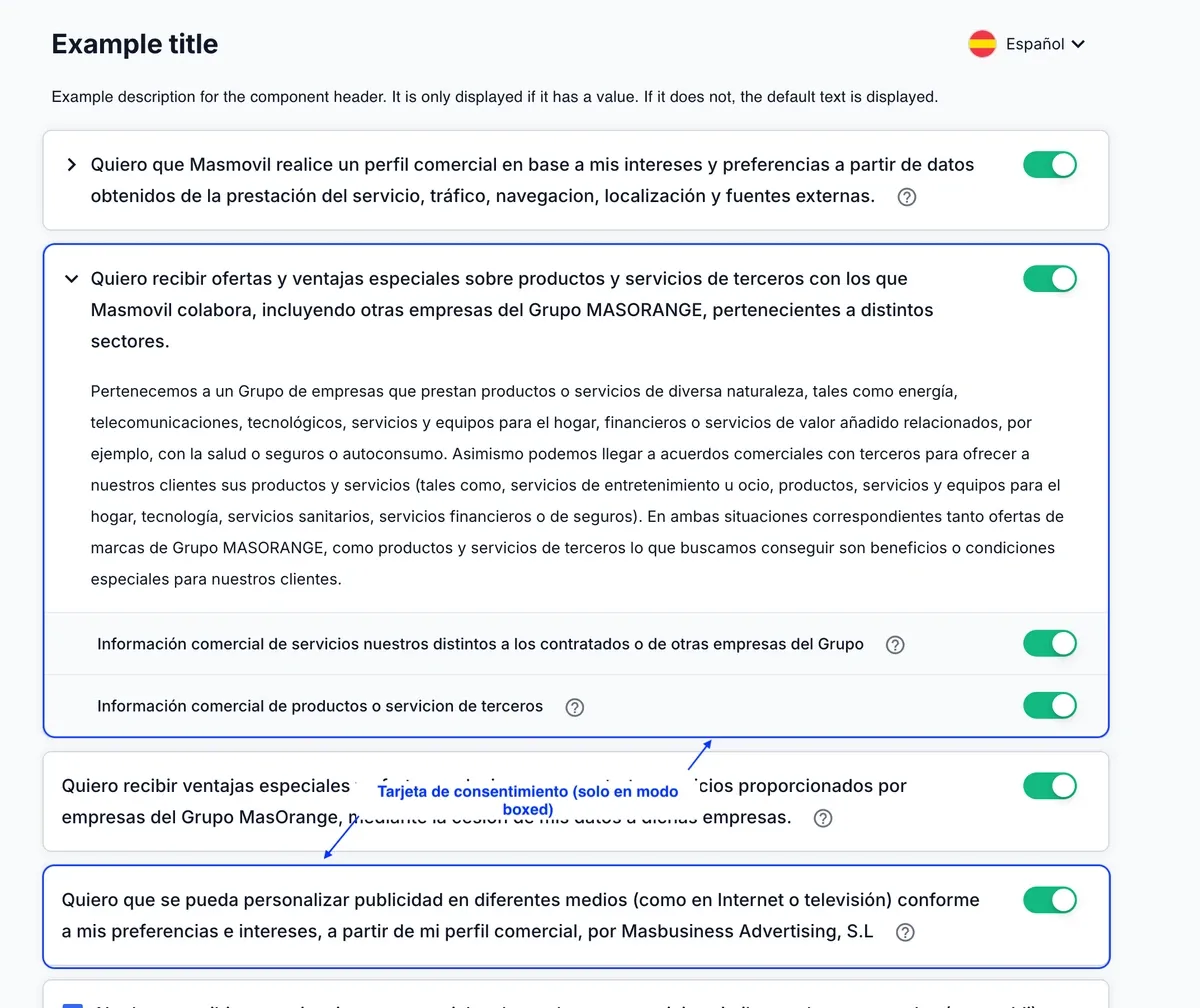
Task: Expand the perfil comercial consent chevron
Action: (x=71, y=165)
